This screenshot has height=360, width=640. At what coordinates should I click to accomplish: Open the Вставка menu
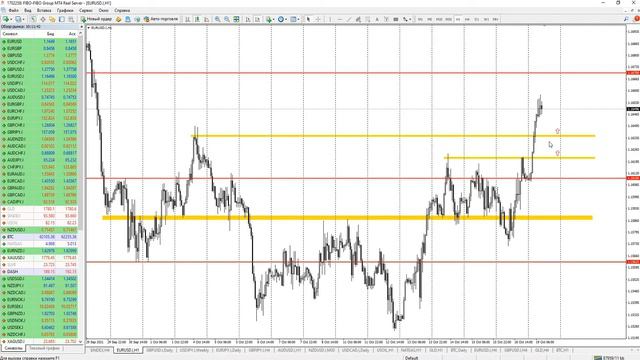(x=44, y=10)
